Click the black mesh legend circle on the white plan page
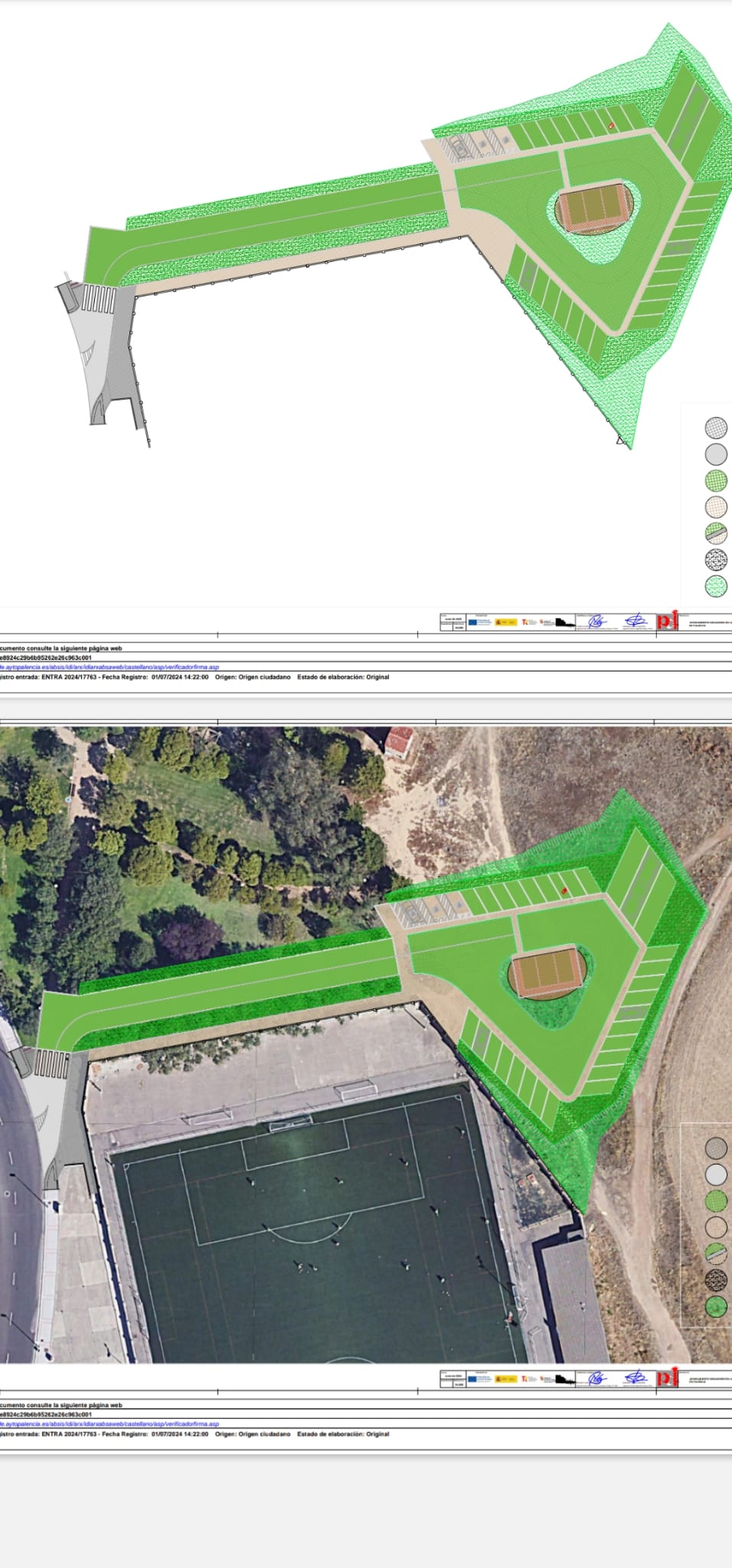 pyautogui.click(x=716, y=560)
